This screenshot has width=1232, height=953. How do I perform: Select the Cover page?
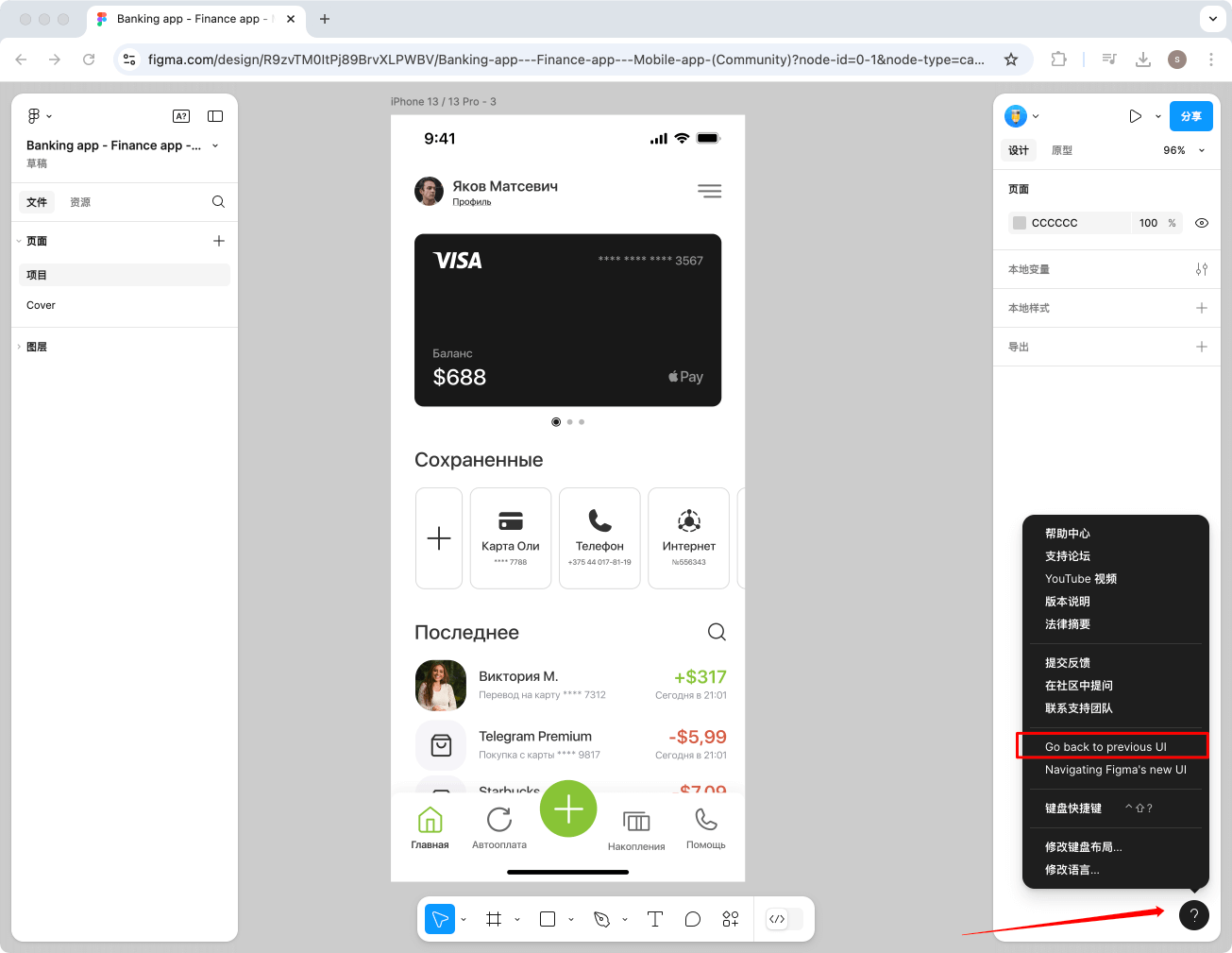42,305
